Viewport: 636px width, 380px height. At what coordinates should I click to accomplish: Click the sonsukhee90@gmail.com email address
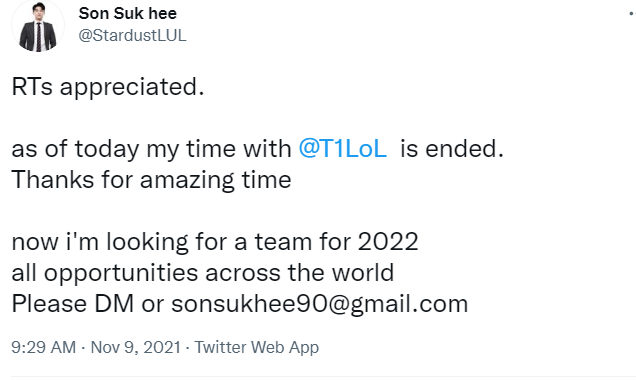tap(320, 304)
